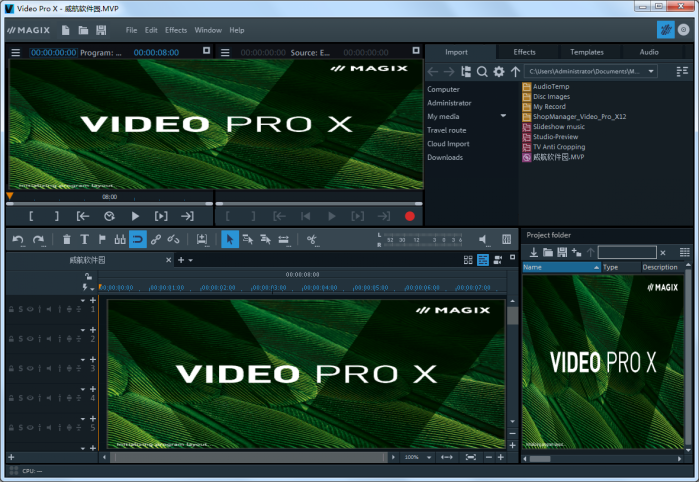
Task: Toggle the unlocked padlock above the track headers
Action: point(88,276)
